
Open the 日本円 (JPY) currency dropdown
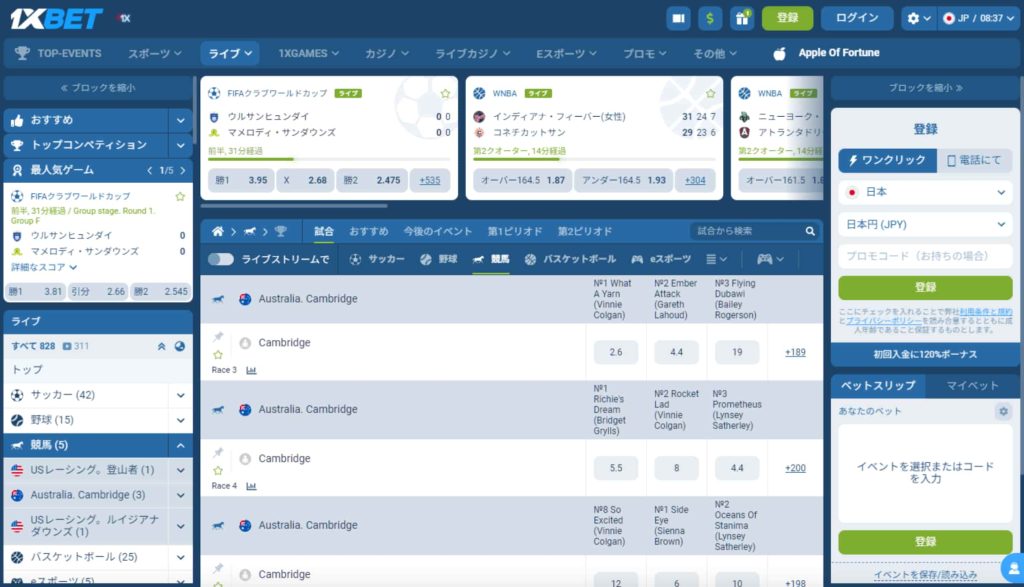925,225
